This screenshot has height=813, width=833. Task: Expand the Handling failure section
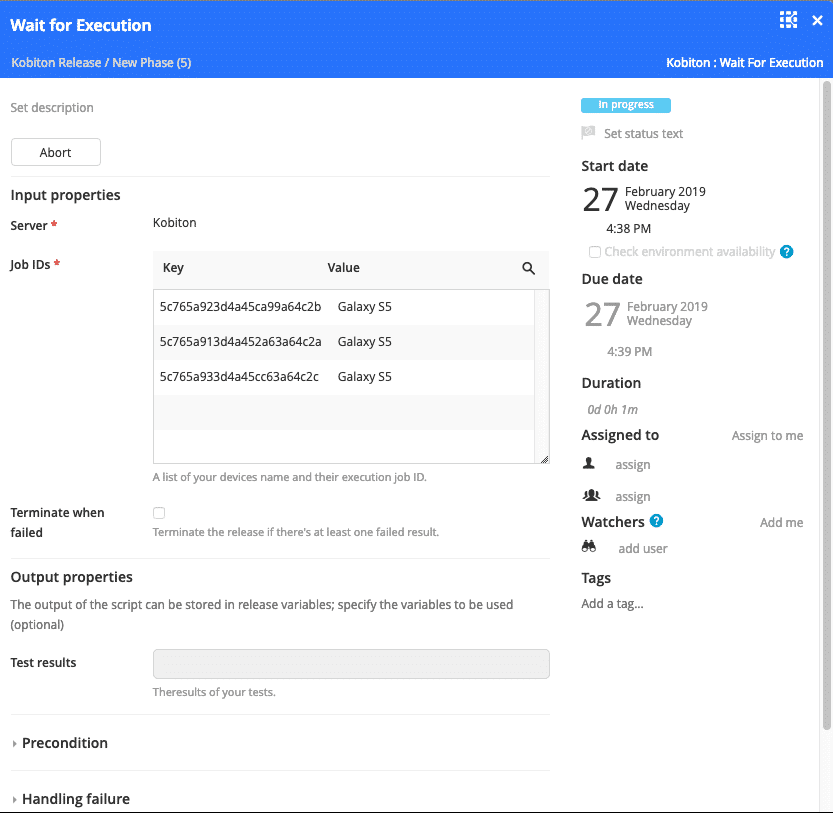click(75, 799)
